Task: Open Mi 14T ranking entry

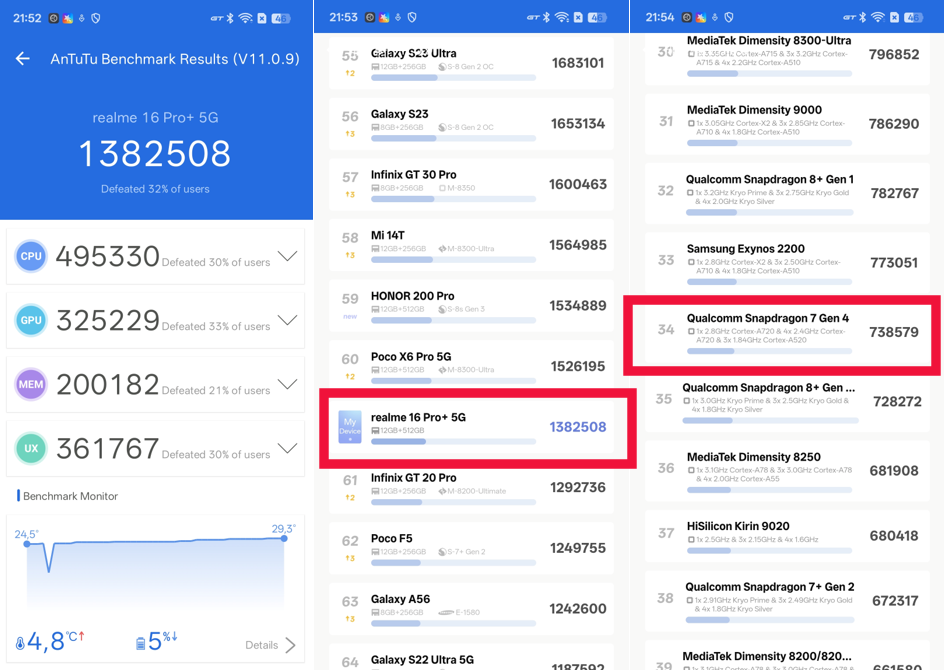Action: point(471,245)
